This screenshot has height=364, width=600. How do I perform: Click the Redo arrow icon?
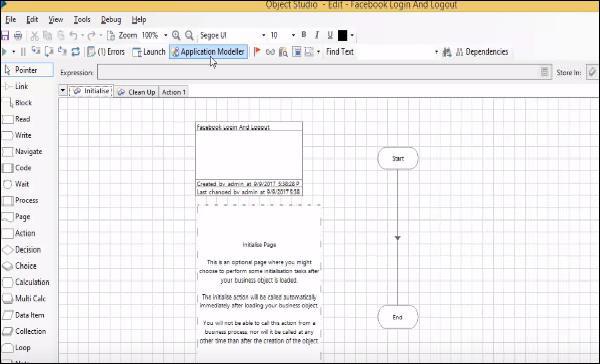(91, 36)
